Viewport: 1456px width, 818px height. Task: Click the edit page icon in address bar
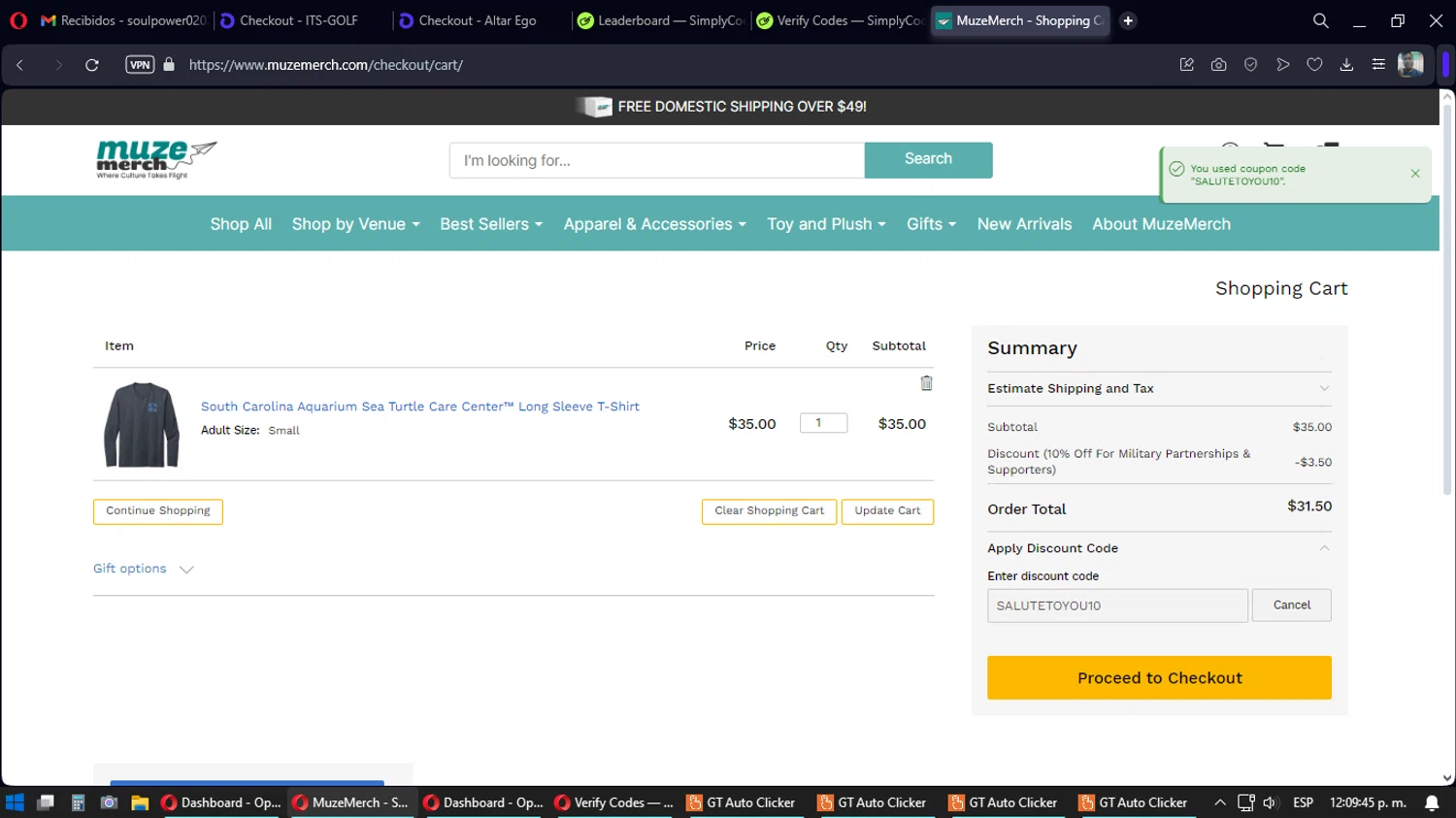(1186, 65)
